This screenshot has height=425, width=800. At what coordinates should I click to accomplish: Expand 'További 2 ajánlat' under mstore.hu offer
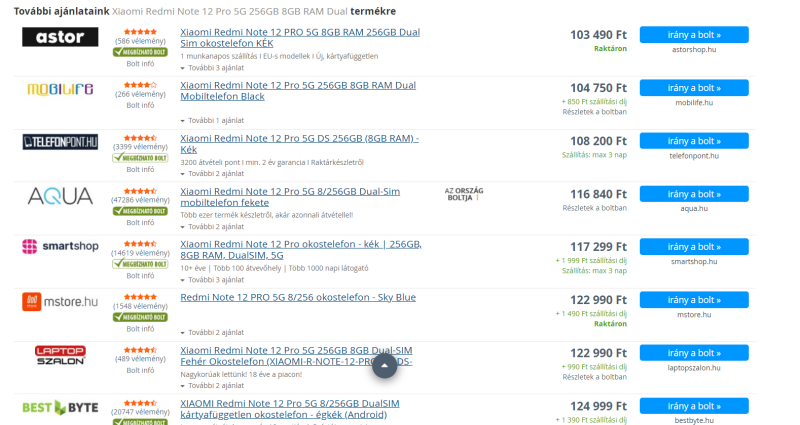pos(212,332)
